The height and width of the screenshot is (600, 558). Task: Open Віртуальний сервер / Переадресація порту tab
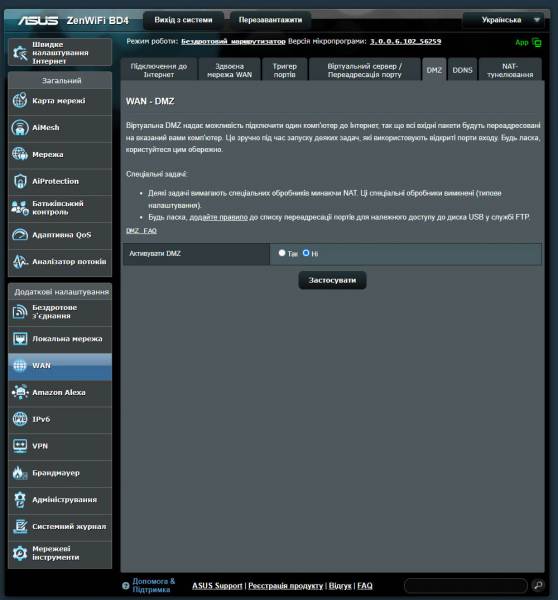point(364,70)
